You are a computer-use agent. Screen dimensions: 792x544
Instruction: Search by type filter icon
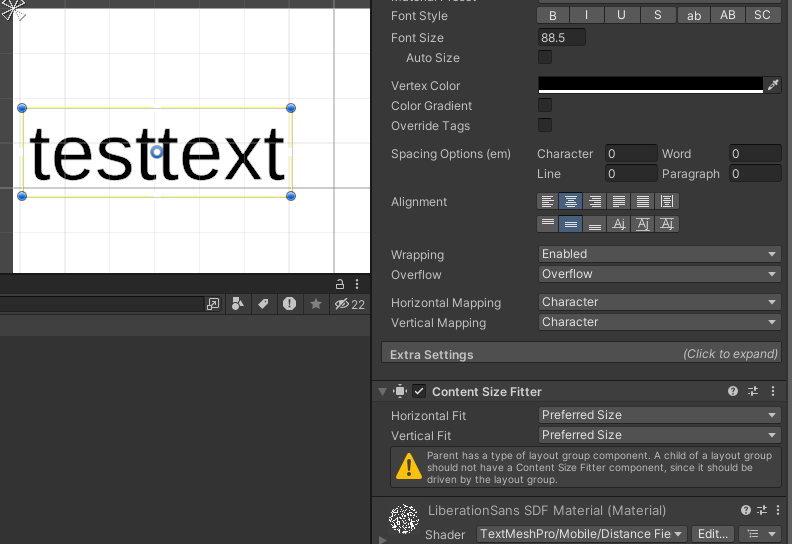click(x=237, y=304)
